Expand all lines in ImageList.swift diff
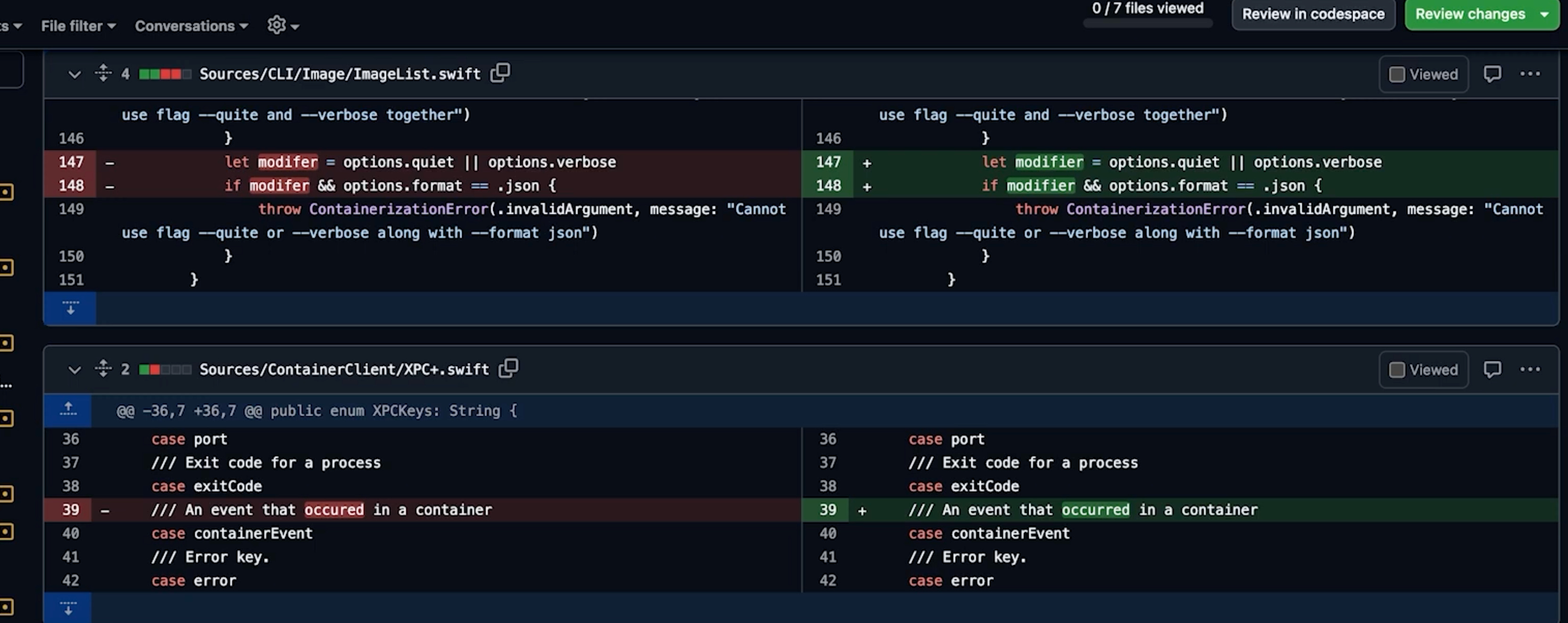 pos(103,73)
